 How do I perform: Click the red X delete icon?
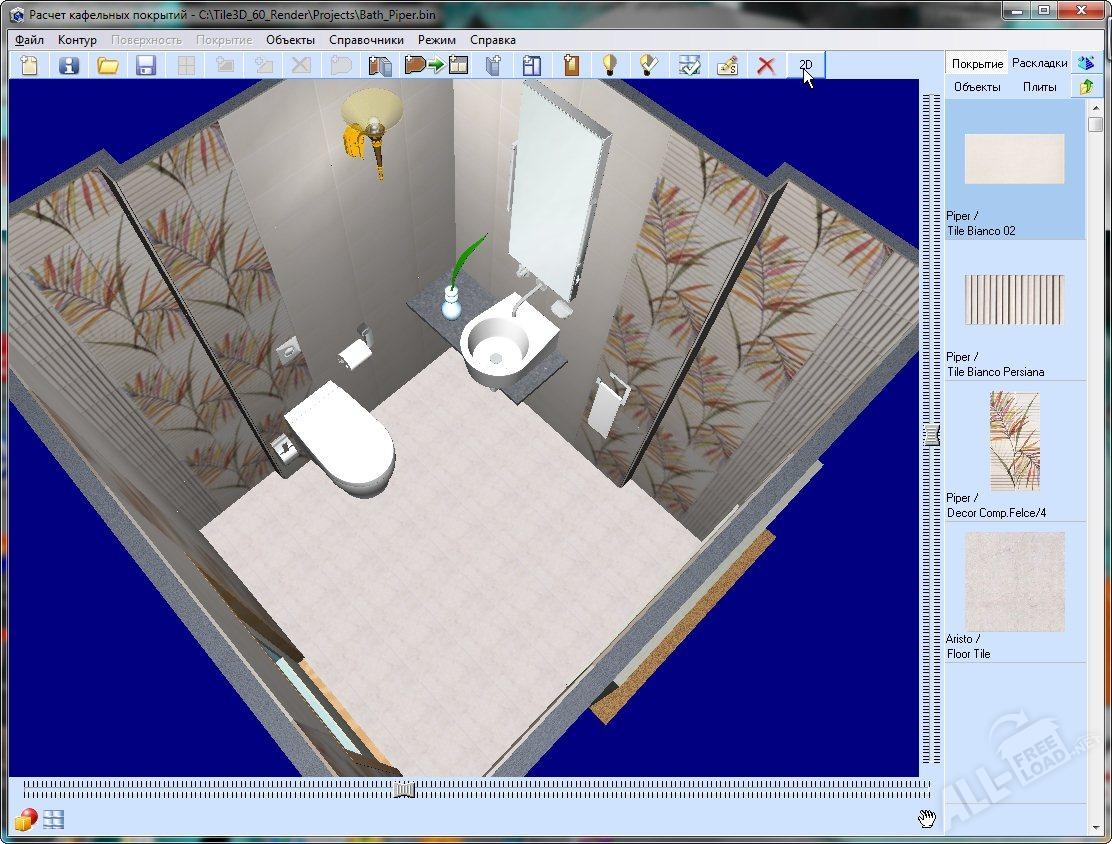pos(766,66)
